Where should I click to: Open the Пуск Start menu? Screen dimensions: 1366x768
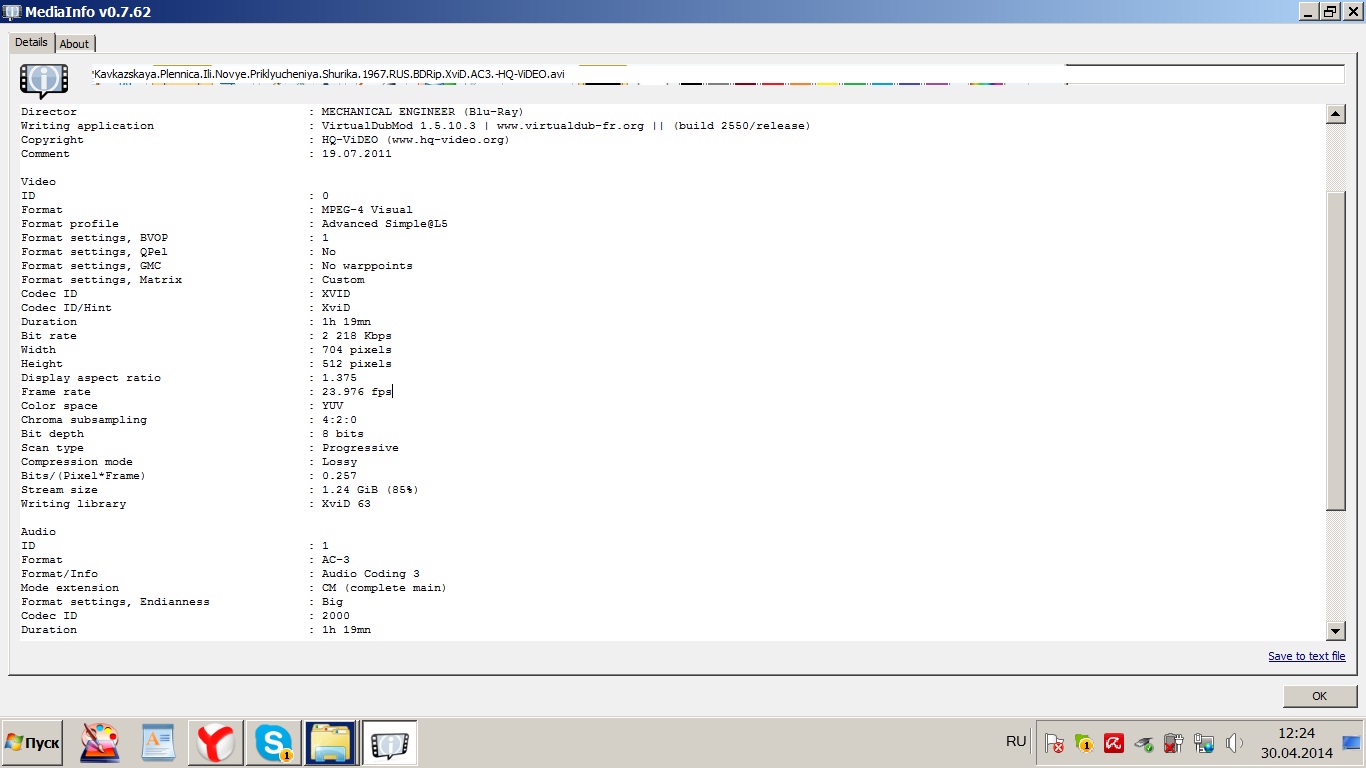[x=32, y=743]
